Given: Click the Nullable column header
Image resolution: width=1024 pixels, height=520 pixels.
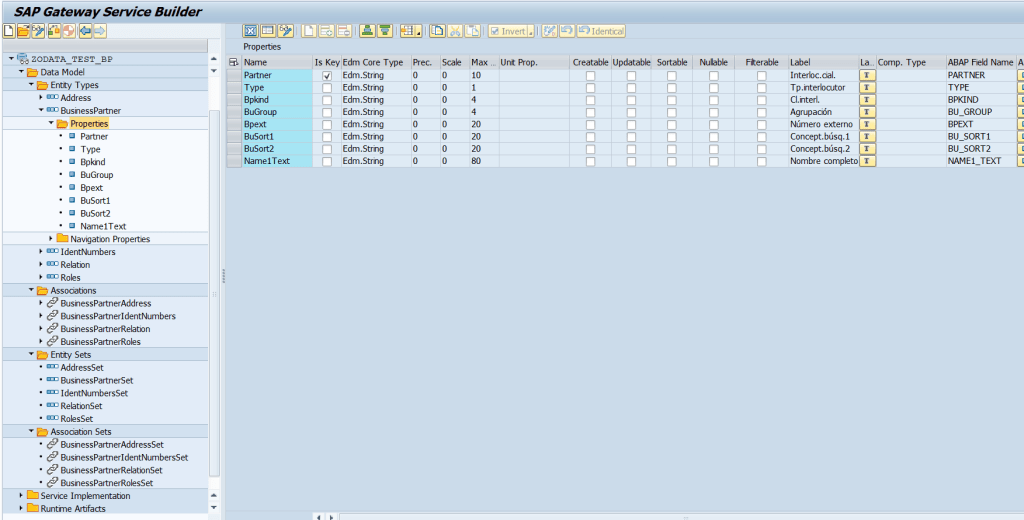Looking at the screenshot, I should point(713,62).
